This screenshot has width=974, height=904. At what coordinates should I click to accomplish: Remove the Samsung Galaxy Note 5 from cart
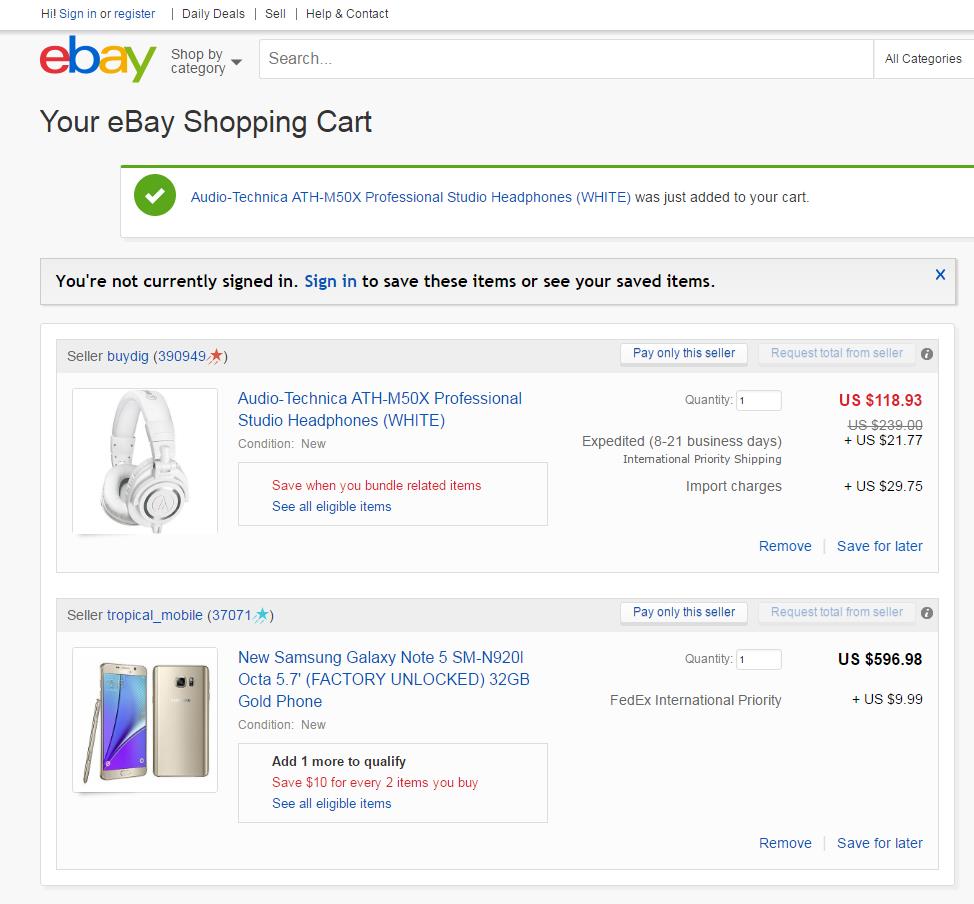click(x=785, y=843)
